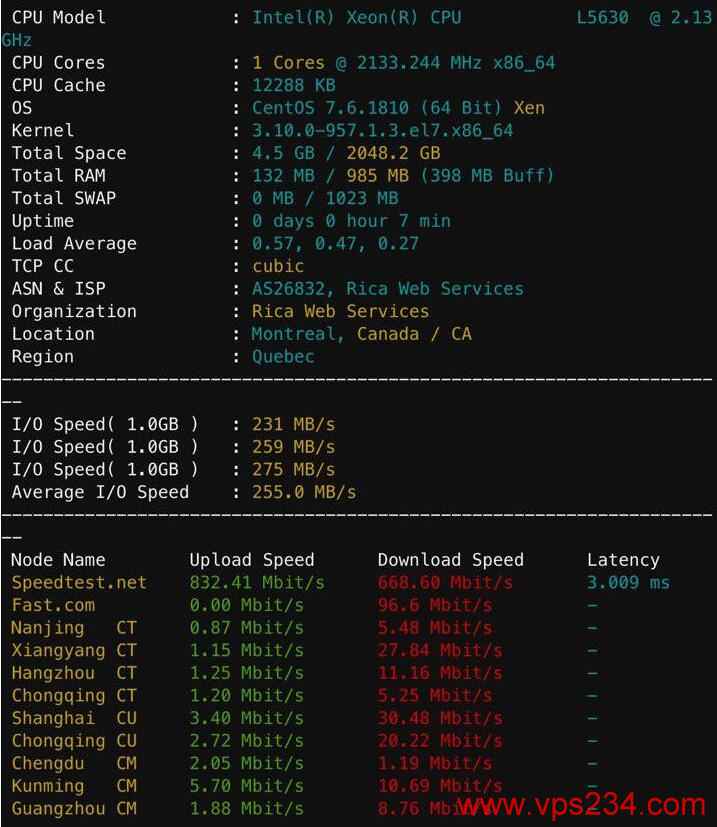Select the 832.41 Mbit/s upload value
Viewport: 717px width, 827px height.
click(257, 583)
